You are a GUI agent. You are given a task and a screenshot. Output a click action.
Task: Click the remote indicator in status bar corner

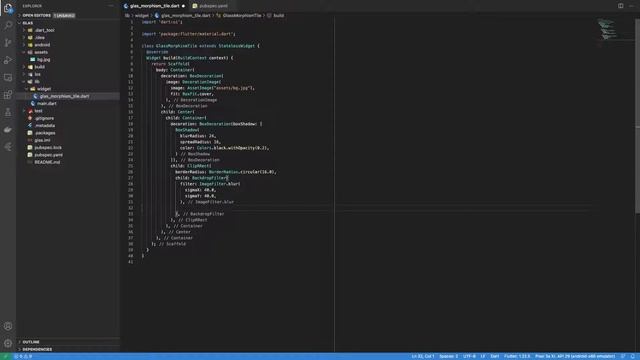point(5,356)
